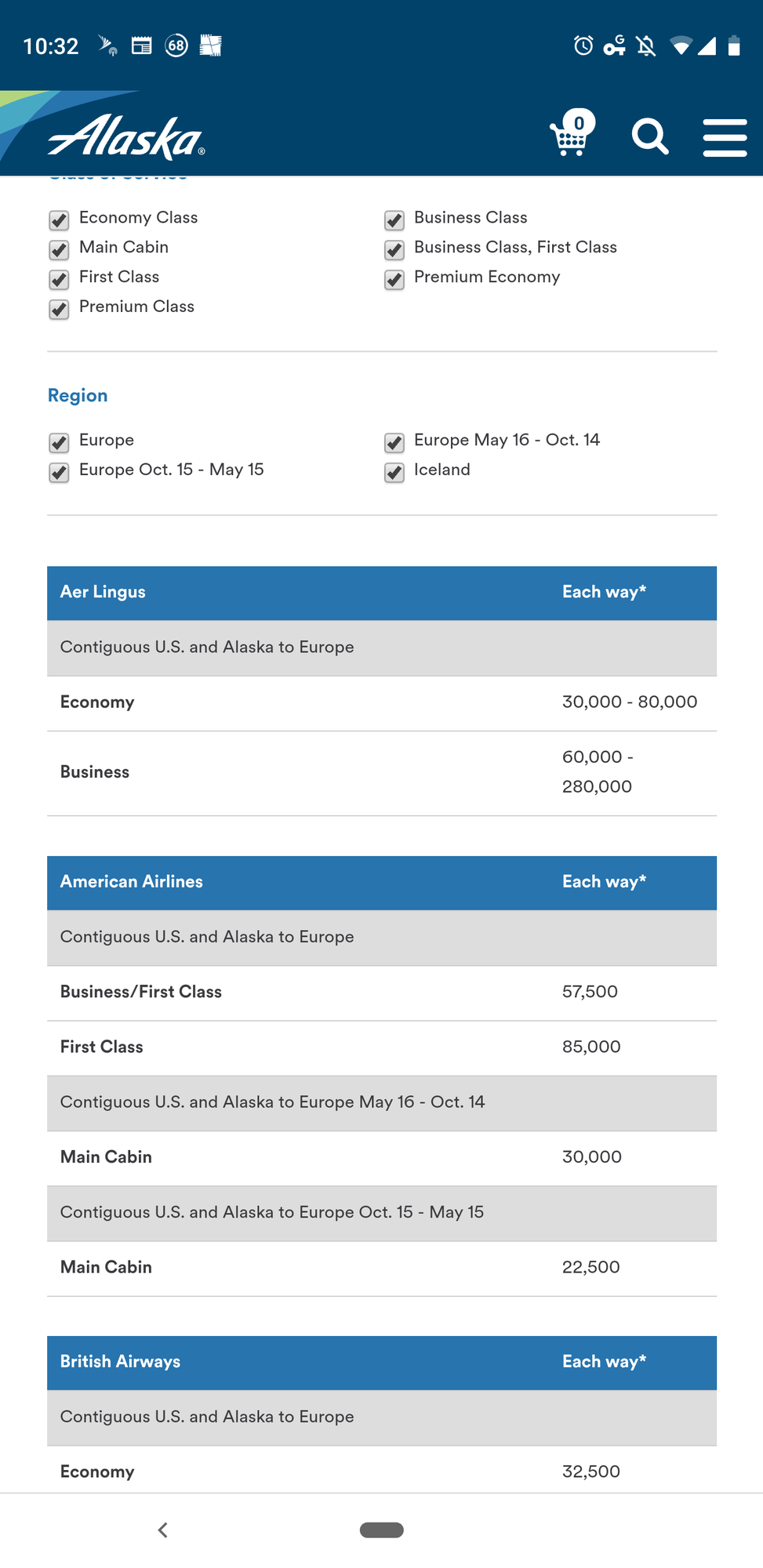Screen dimensions: 763x1568
Task: Toggle Business Class, First Class checkbox
Action: pyautogui.click(x=394, y=249)
